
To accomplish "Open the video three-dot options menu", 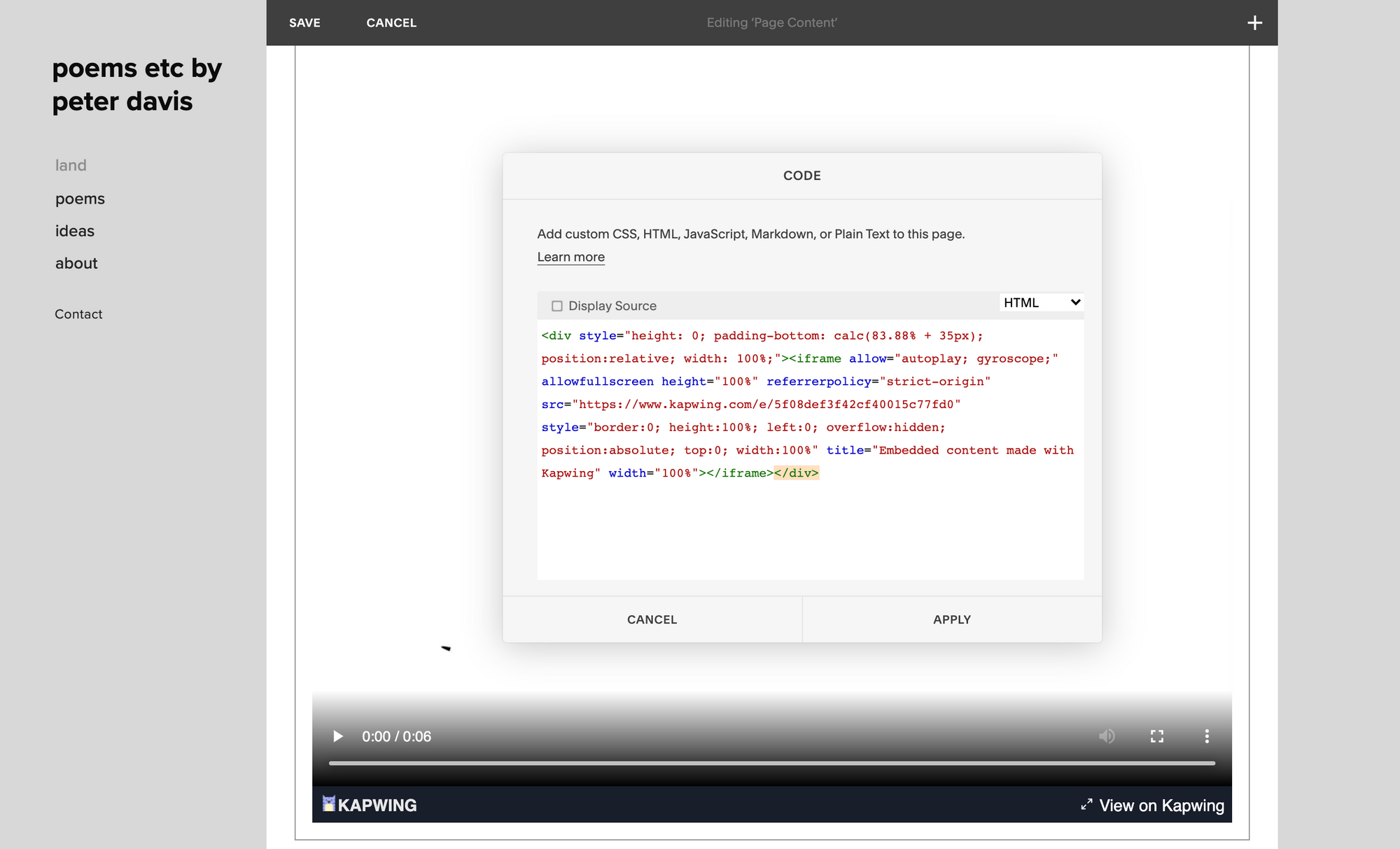I will click(x=1207, y=736).
